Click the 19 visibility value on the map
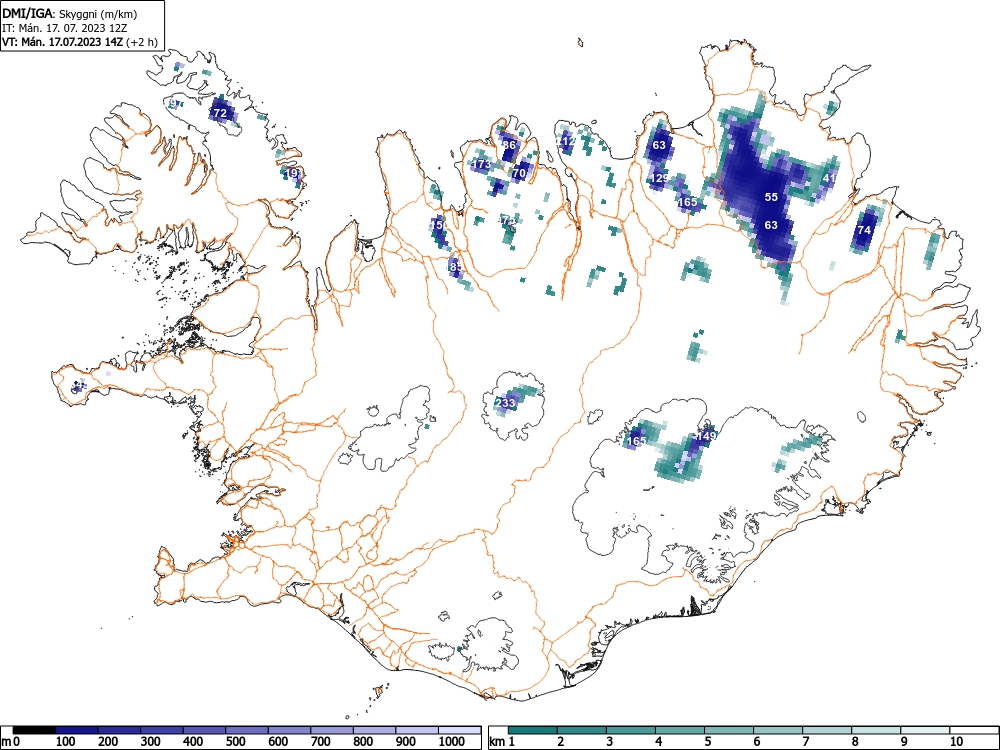1000x750 pixels. click(291, 173)
